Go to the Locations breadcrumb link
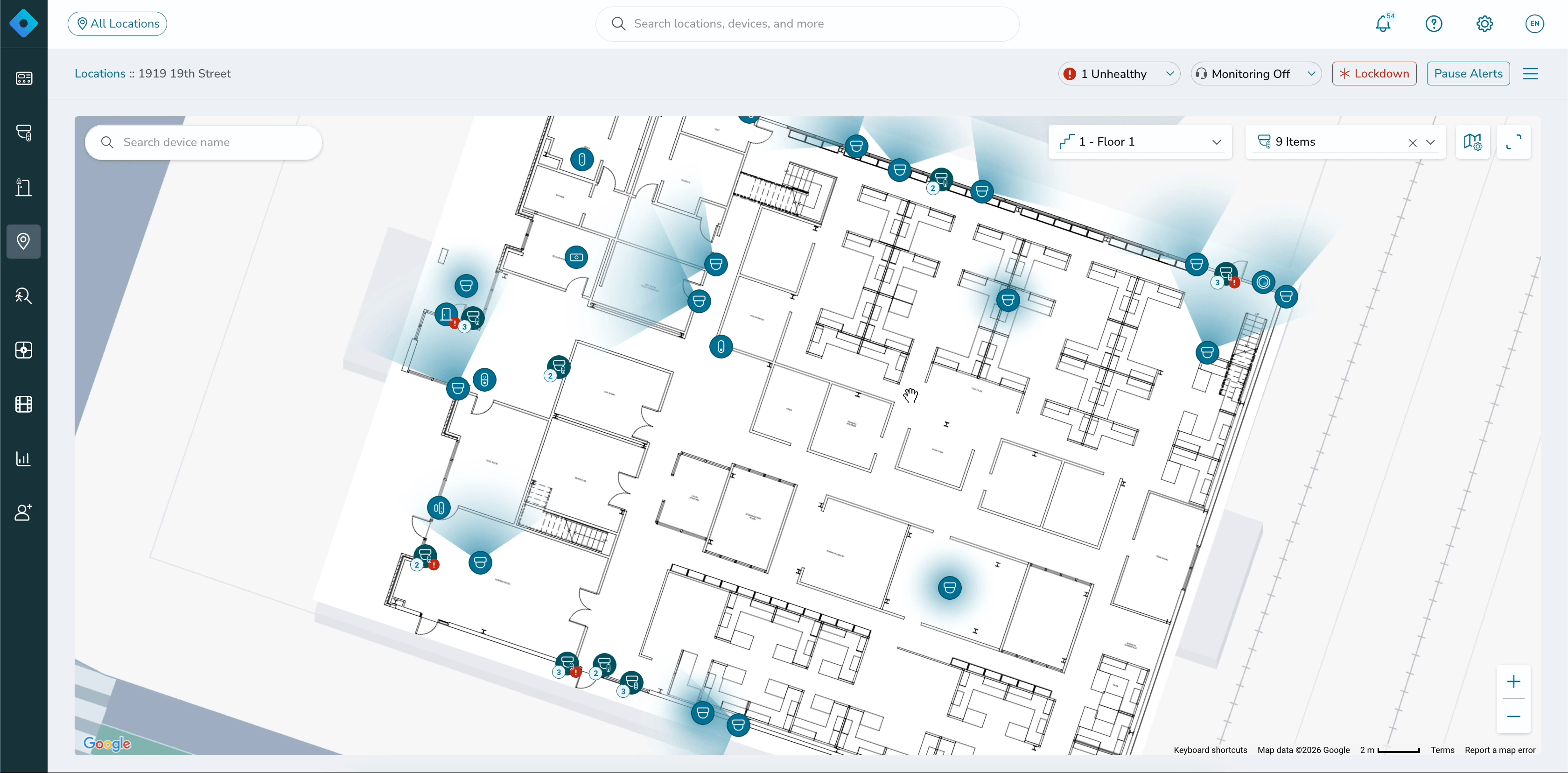The width and height of the screenshot is (1568, 773). click(x=100, y=74)
